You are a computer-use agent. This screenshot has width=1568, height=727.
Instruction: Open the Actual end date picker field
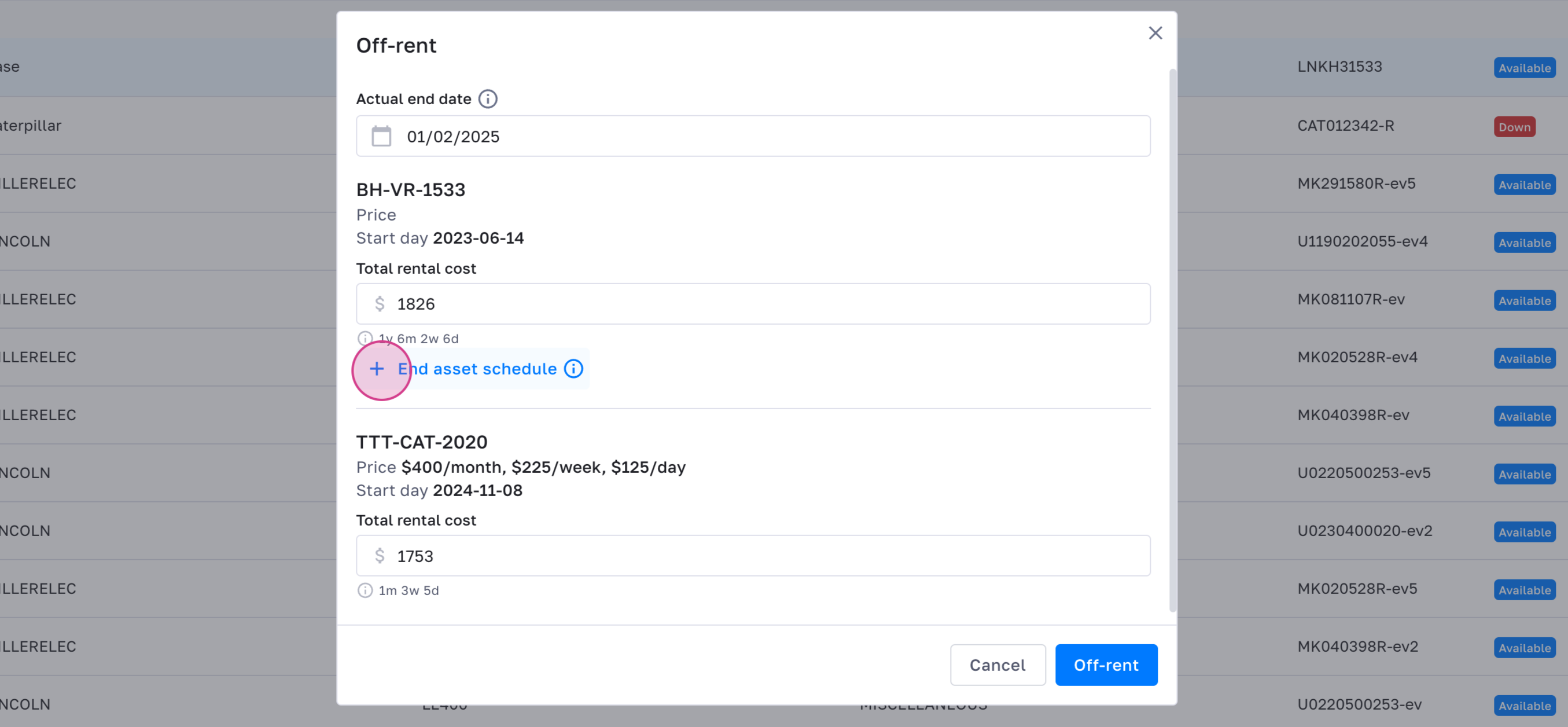[x=752, y=137]
